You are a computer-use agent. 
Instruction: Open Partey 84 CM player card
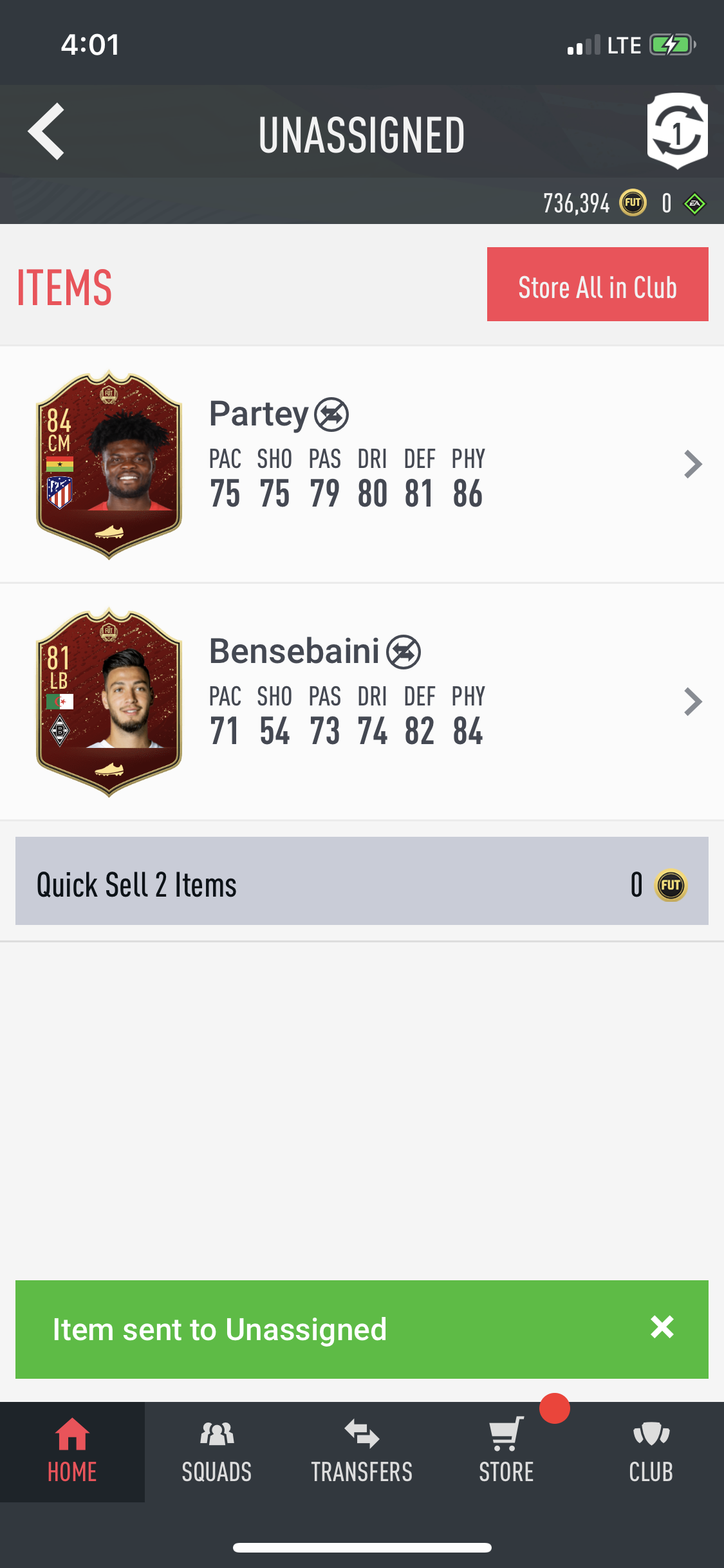tap(109, 464)
